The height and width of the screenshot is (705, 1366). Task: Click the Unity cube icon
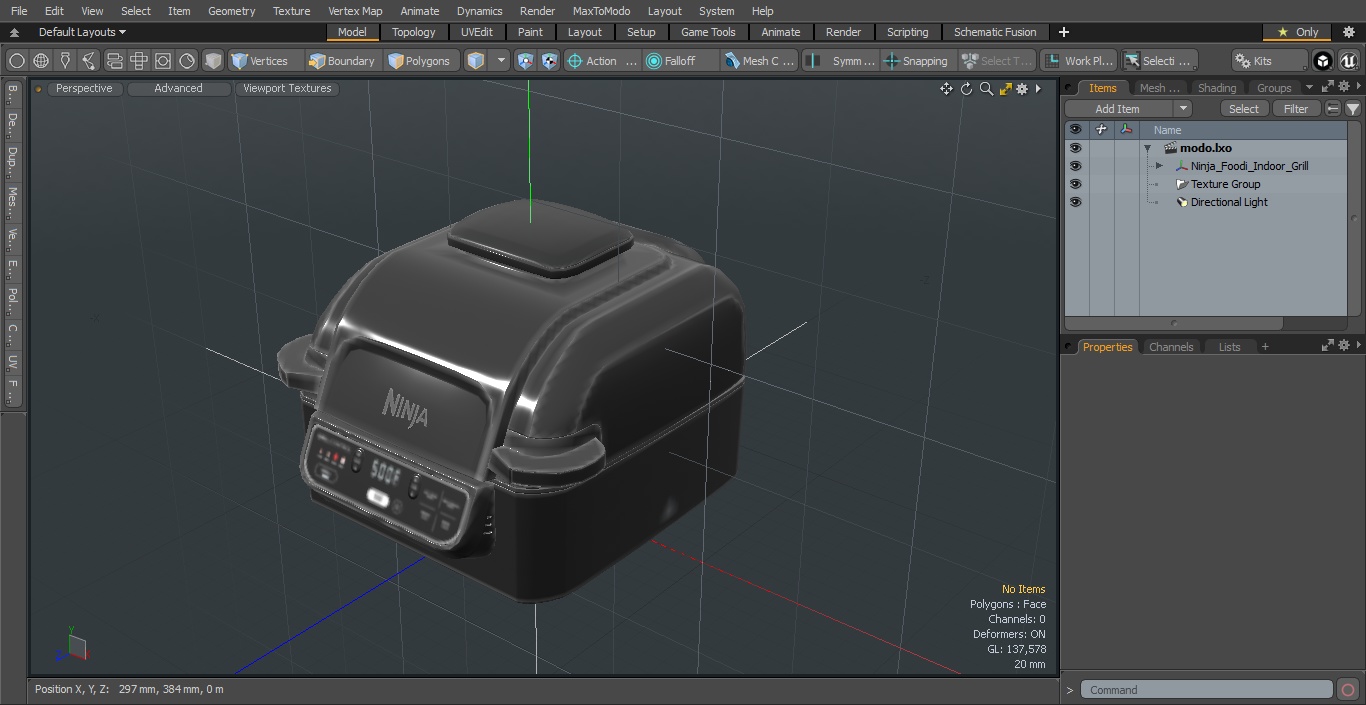[x=1323, y=61]
